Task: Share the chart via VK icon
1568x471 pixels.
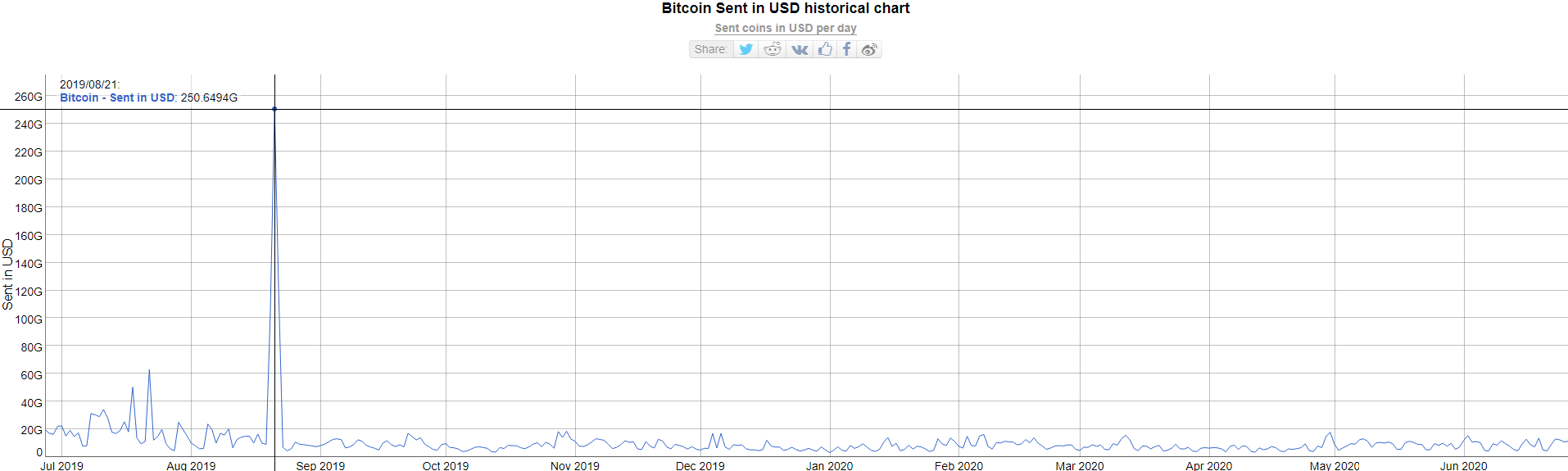Action: pyautogui.click(x=800, y=49)
